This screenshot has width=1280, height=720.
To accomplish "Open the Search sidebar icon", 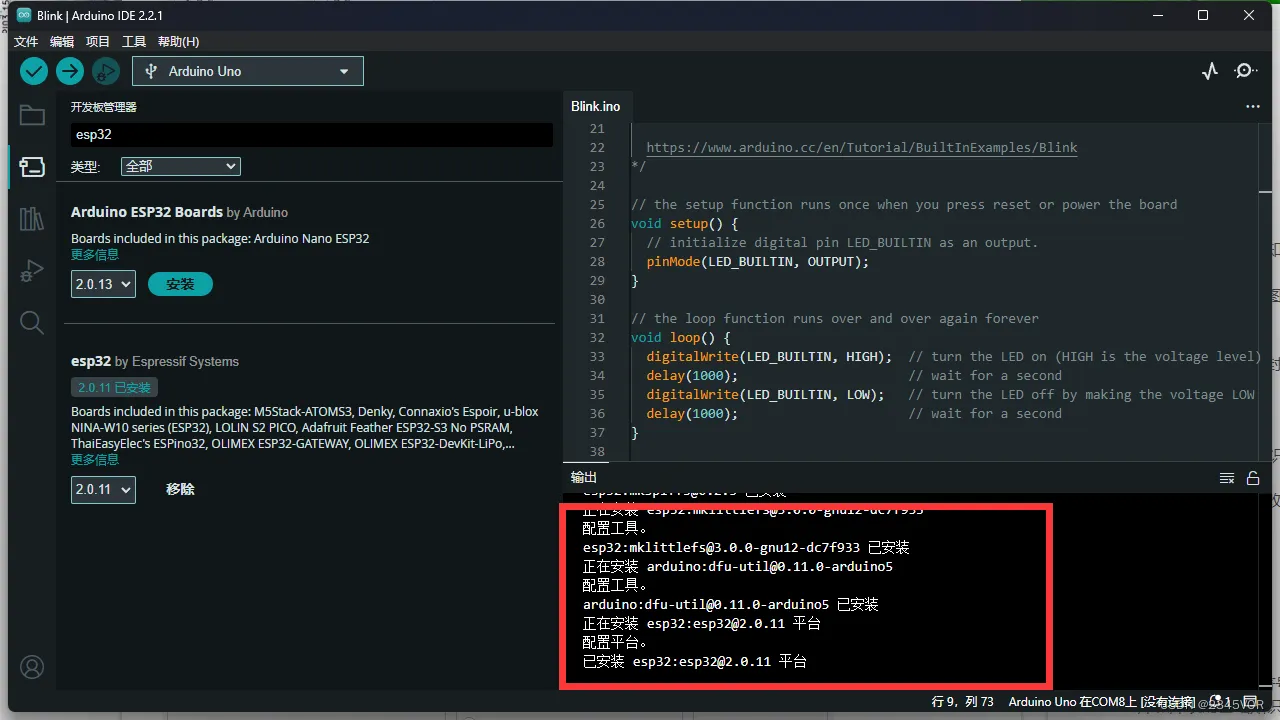I will click(x=32, y=322).
